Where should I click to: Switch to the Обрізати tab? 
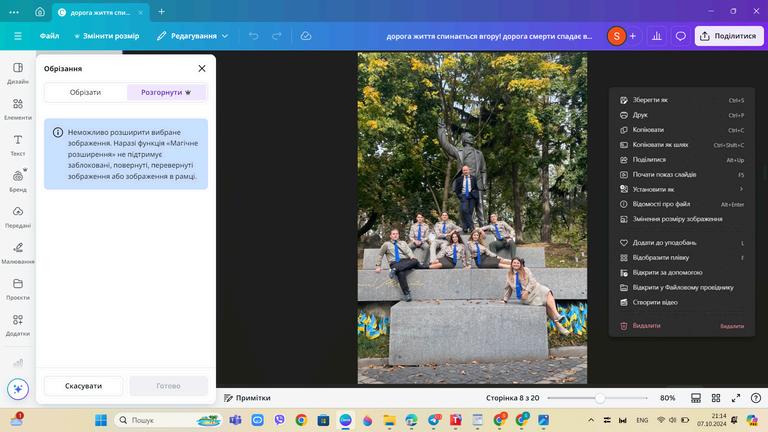click(85, 92)
